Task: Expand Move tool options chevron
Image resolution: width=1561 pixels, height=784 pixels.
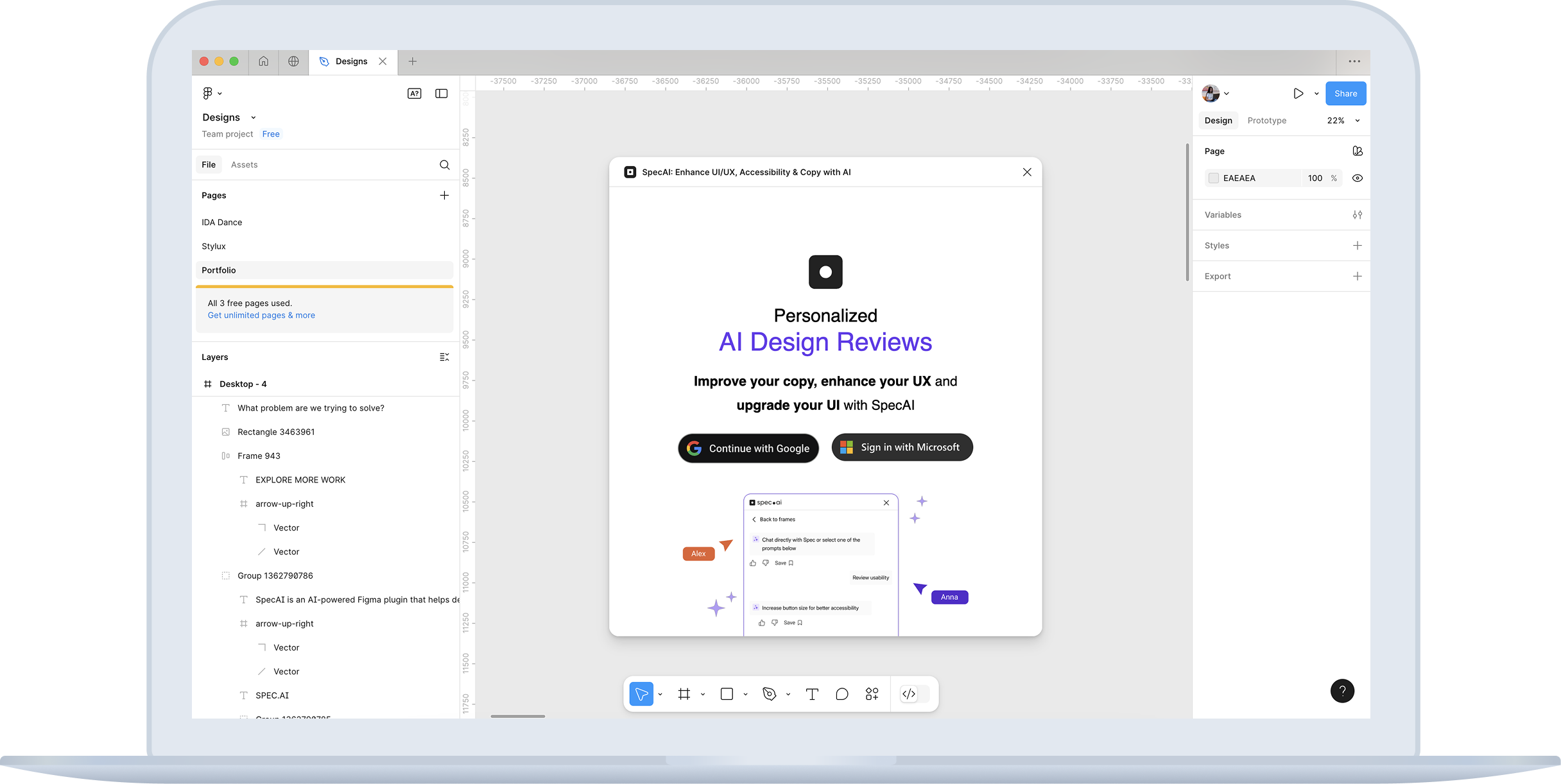Action: 660,694
